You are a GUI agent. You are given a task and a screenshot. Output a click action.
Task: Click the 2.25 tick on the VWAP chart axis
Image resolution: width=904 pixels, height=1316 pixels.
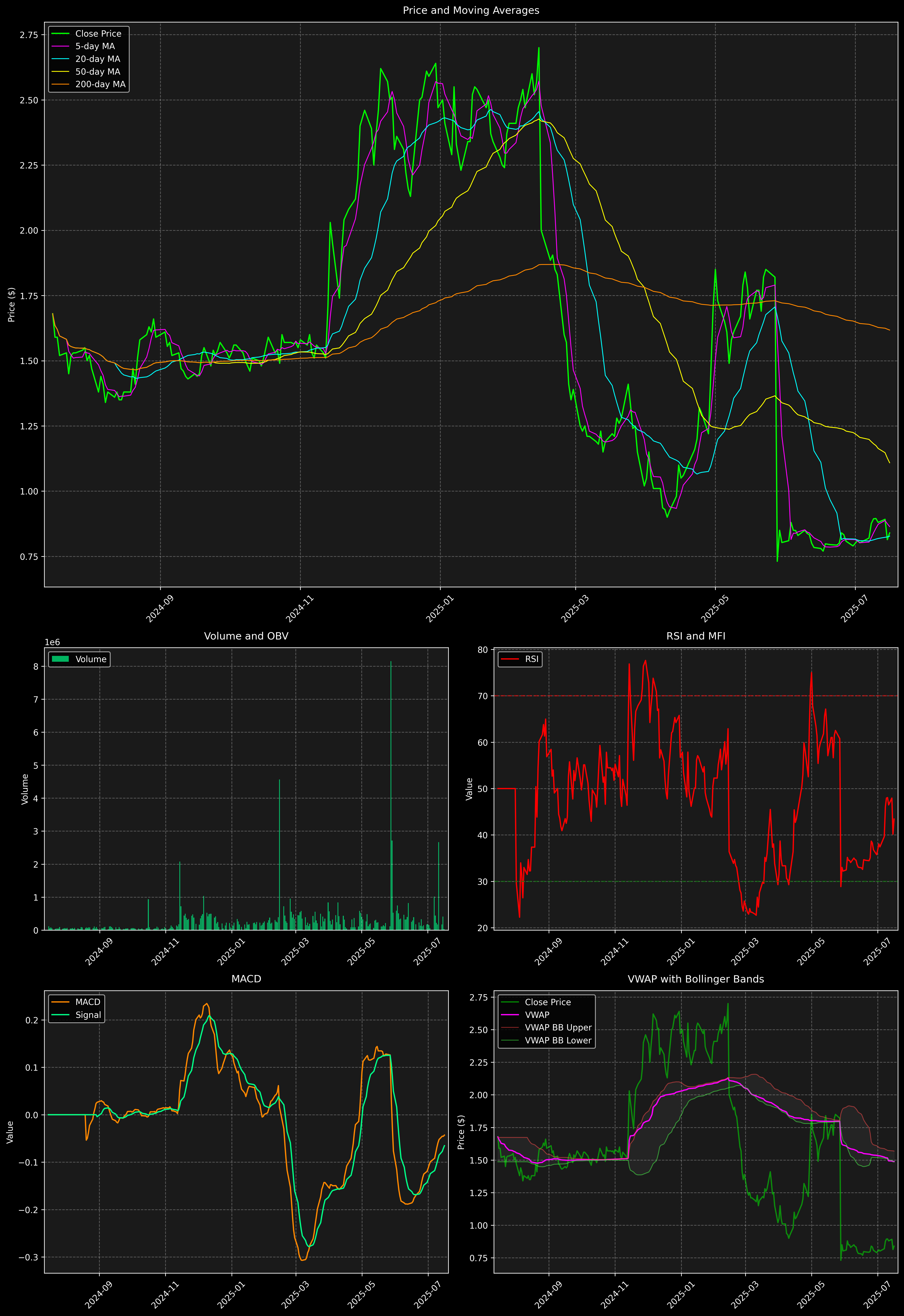[x=479, y=1062]
